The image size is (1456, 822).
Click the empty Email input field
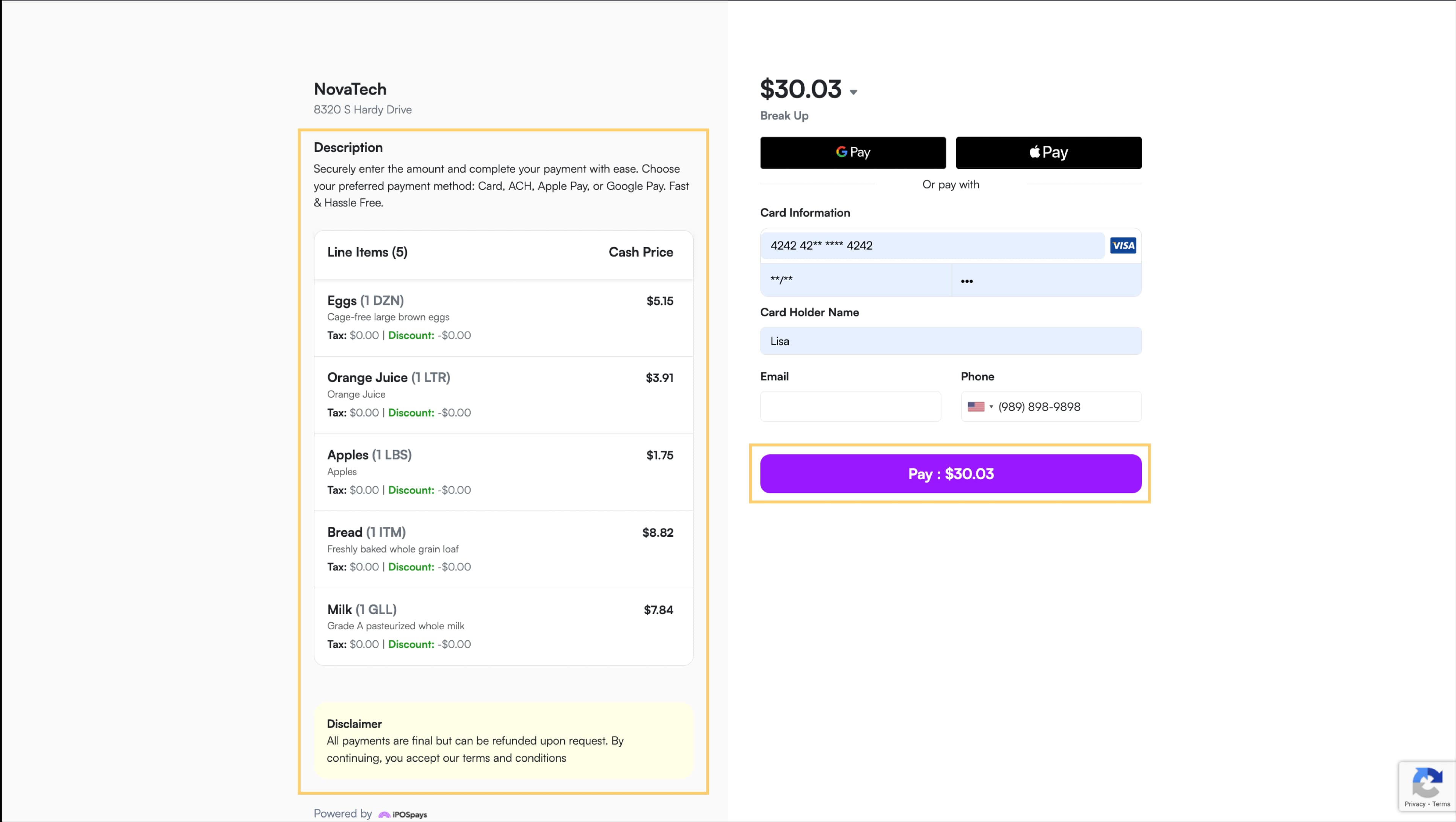tap(850, 407)
